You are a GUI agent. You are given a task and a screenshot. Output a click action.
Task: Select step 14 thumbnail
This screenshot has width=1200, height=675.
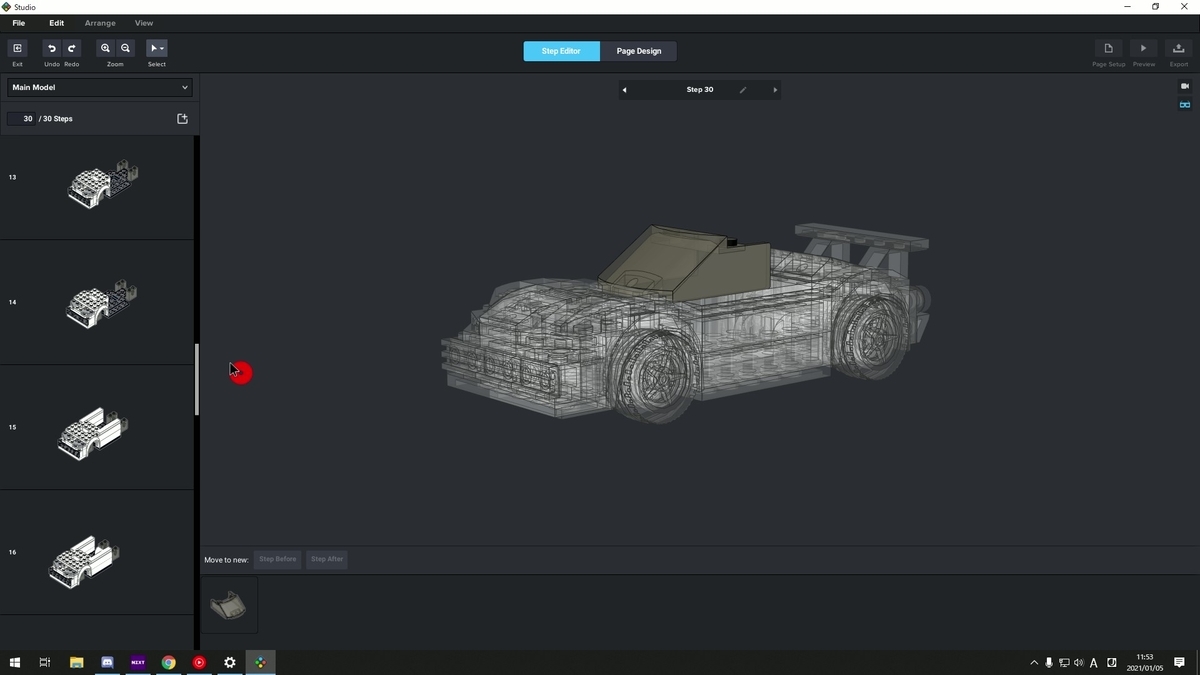[x=97, y=302]
